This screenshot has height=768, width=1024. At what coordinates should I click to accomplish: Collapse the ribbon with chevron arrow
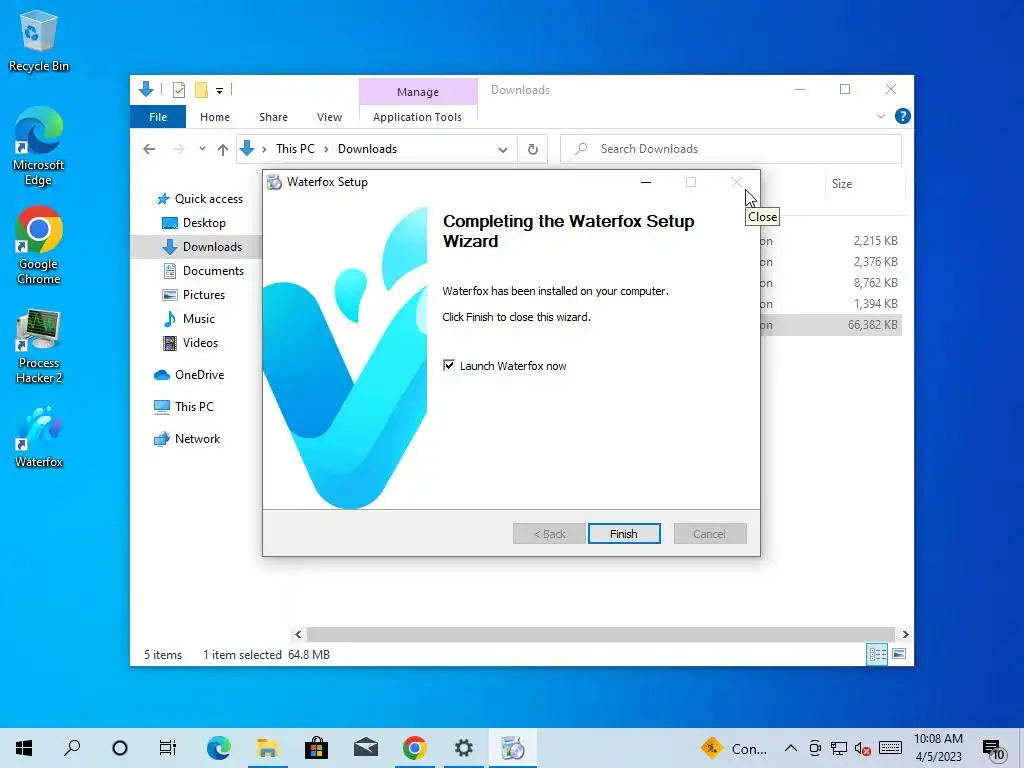880,116
